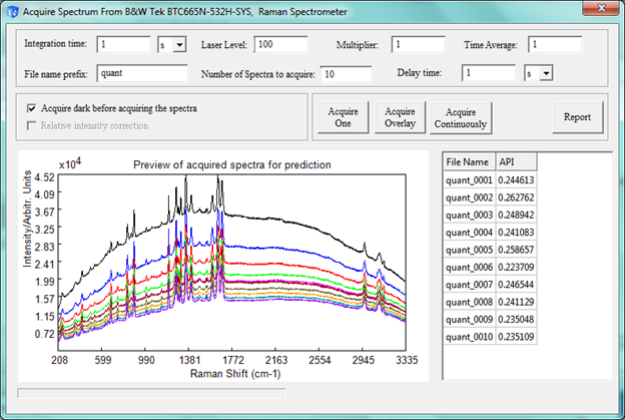Click API value 0.223709

tap(516, 267)
